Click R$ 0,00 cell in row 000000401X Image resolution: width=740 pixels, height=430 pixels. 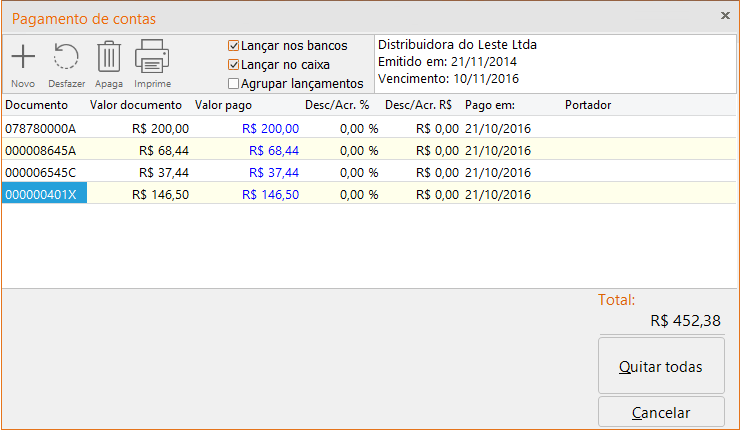pos(437,194)
